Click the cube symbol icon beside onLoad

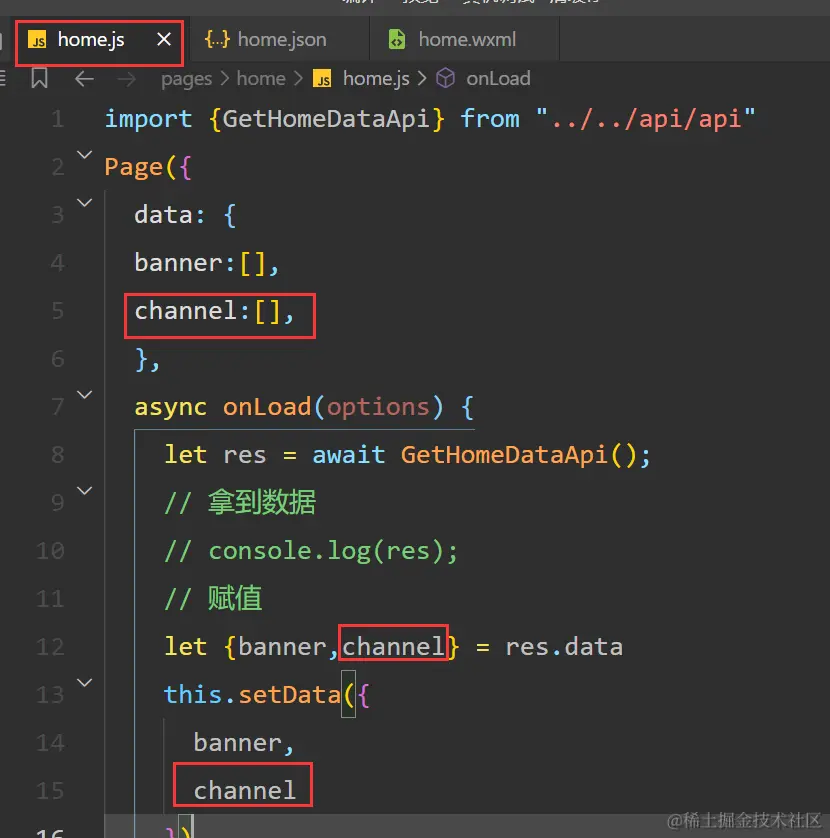pyautogui.click(x=445, y=79)
